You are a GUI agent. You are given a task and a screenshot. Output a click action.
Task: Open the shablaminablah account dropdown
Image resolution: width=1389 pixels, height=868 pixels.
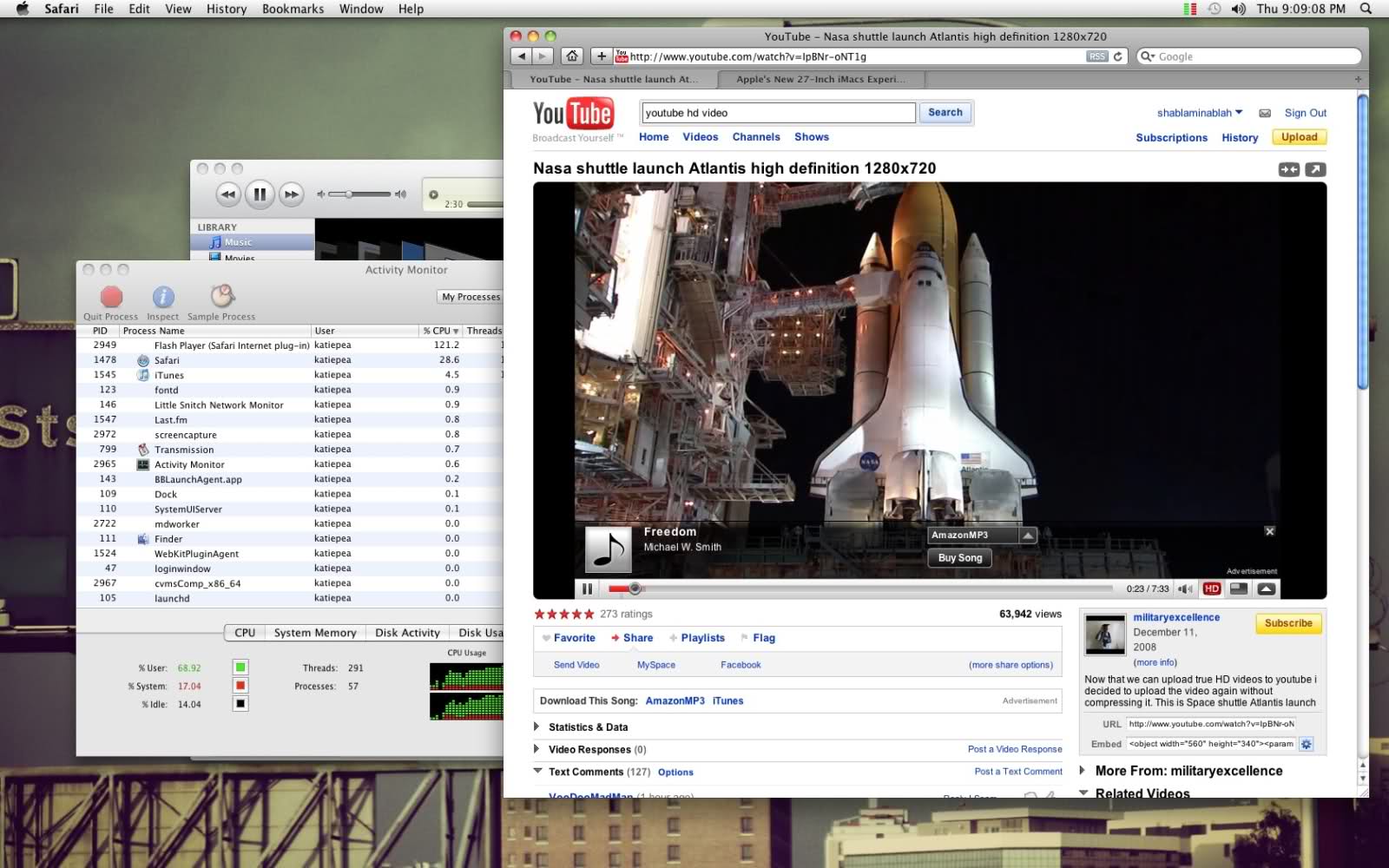(1200, 113)
